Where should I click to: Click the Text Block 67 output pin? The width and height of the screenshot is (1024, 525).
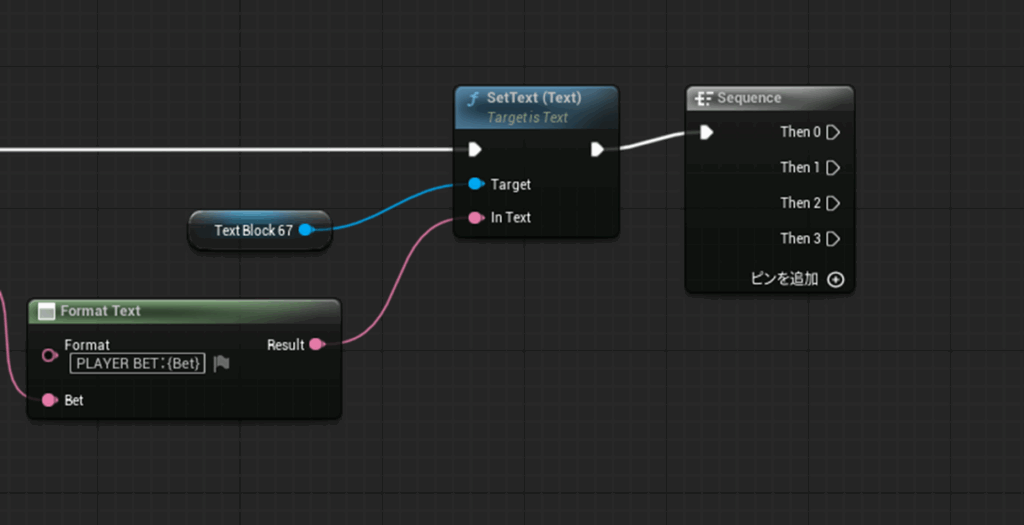306,230
